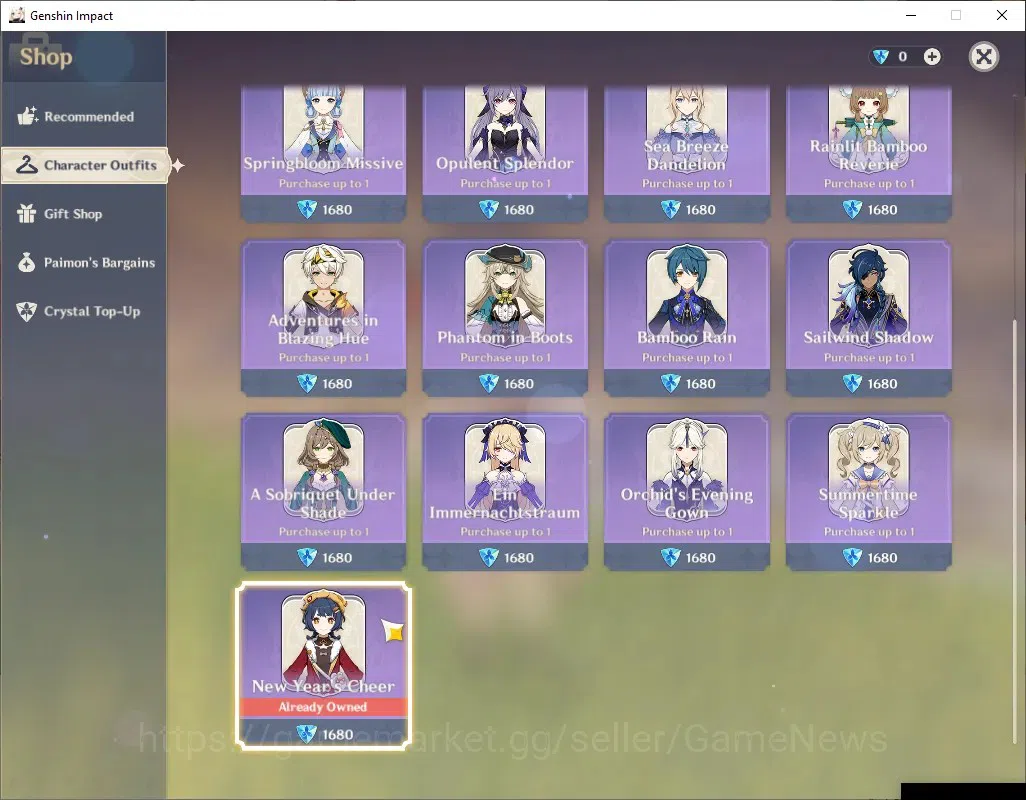Click the Shop header title

[46, 57]
